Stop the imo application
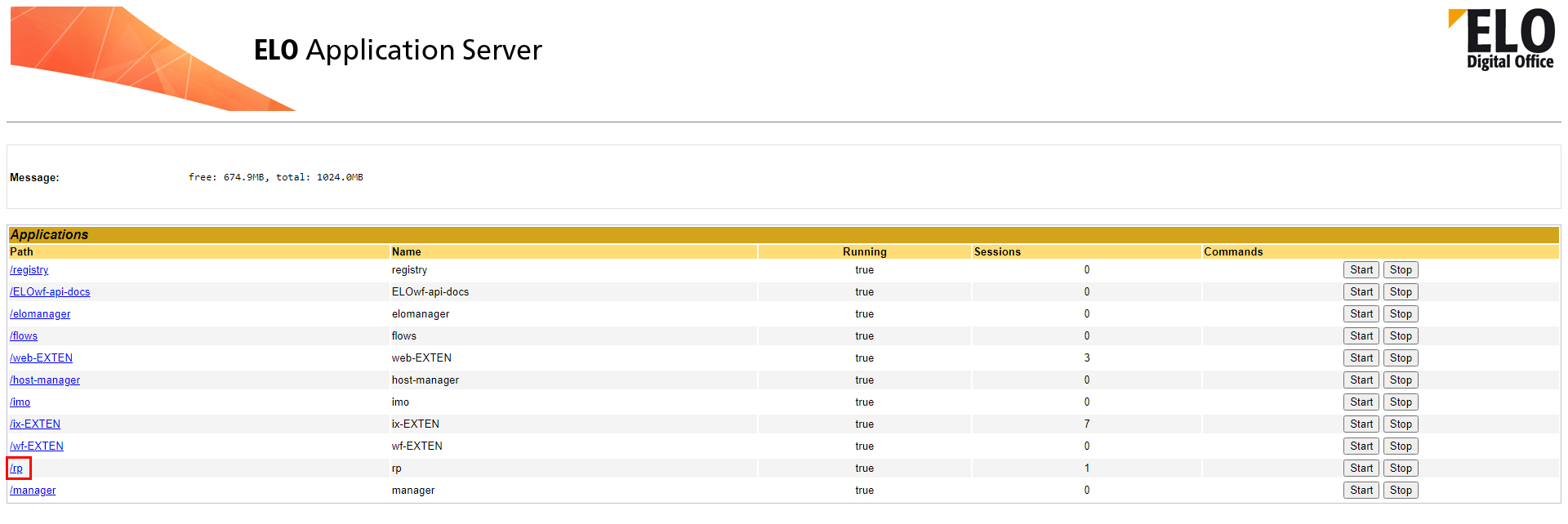The height and width of the screenshot is (524, 1568). (1401, 402)
